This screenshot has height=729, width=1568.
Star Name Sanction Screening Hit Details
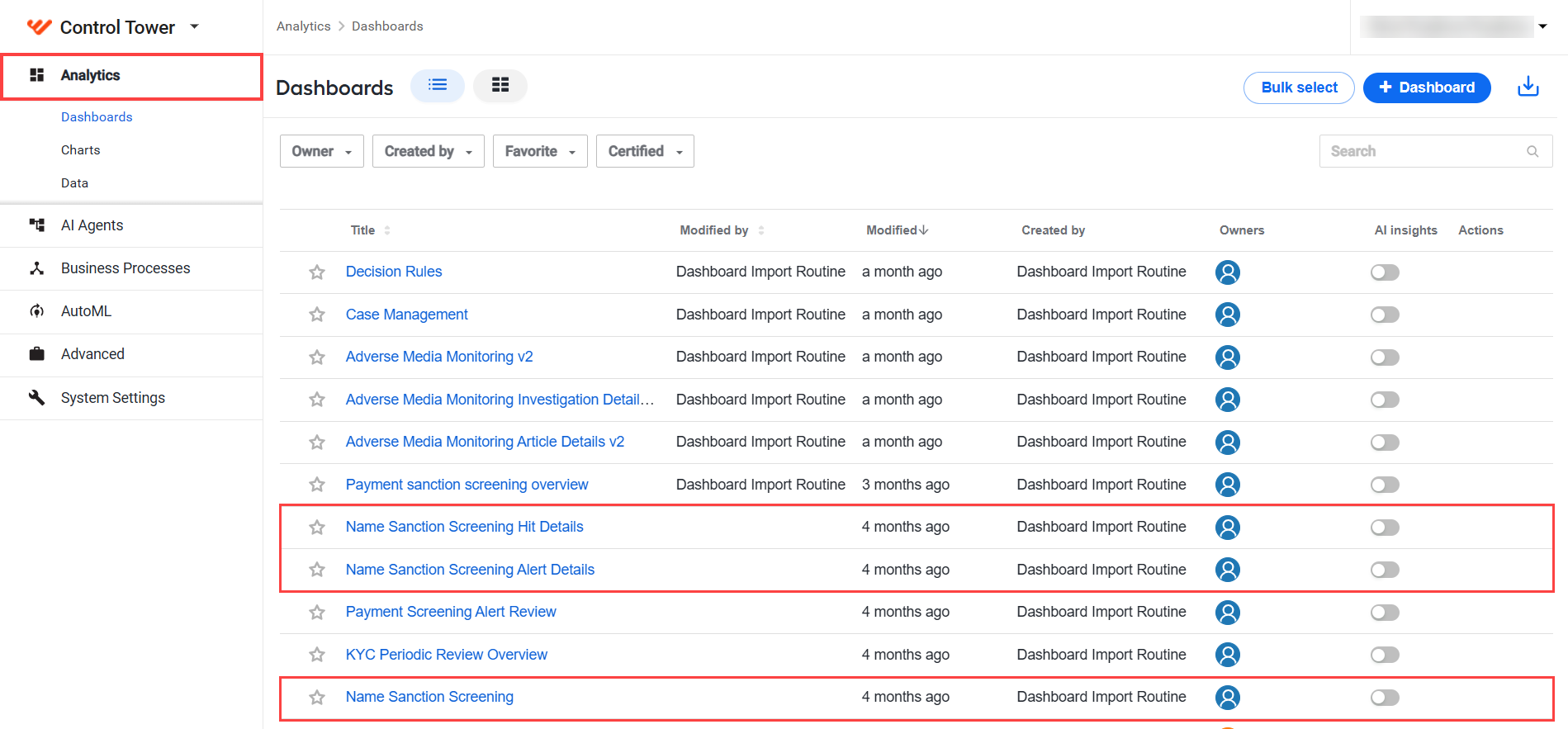pos(317,528)
